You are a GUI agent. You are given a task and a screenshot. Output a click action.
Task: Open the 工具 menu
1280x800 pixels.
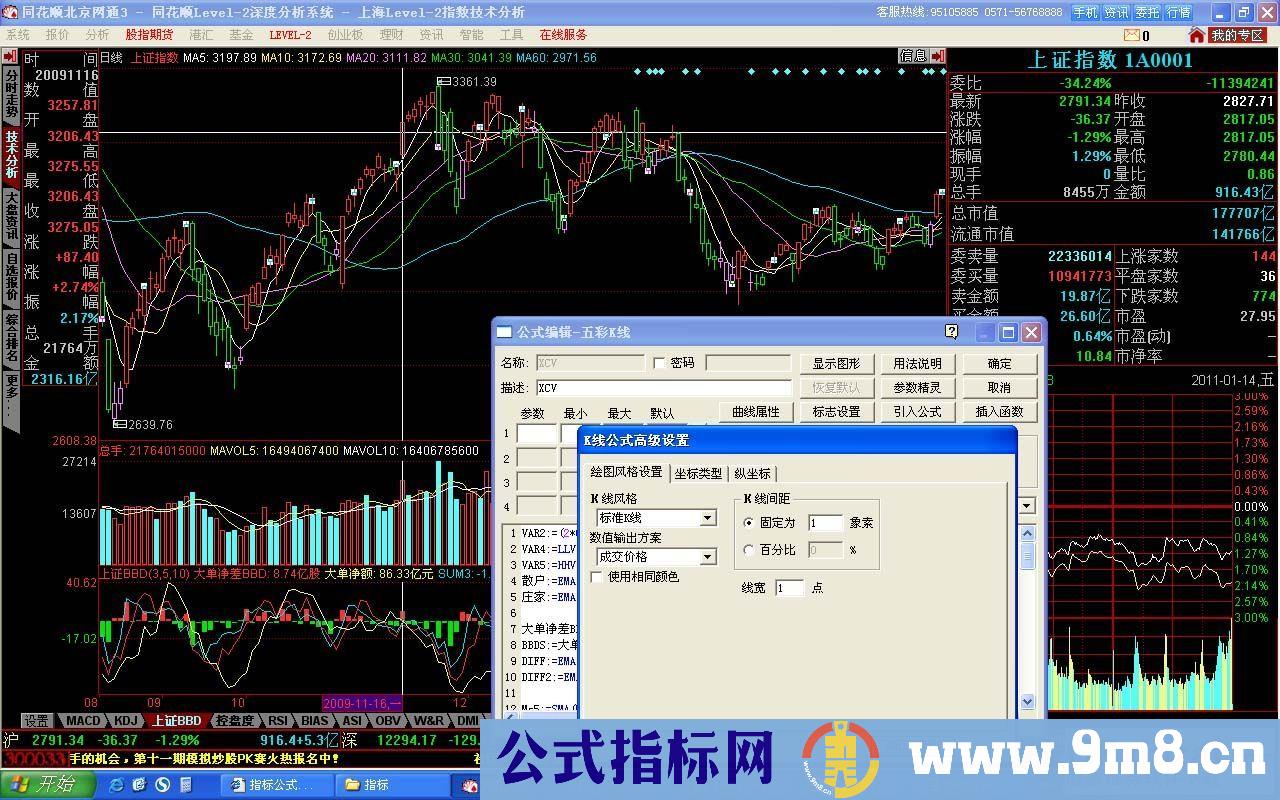point(512,35)
